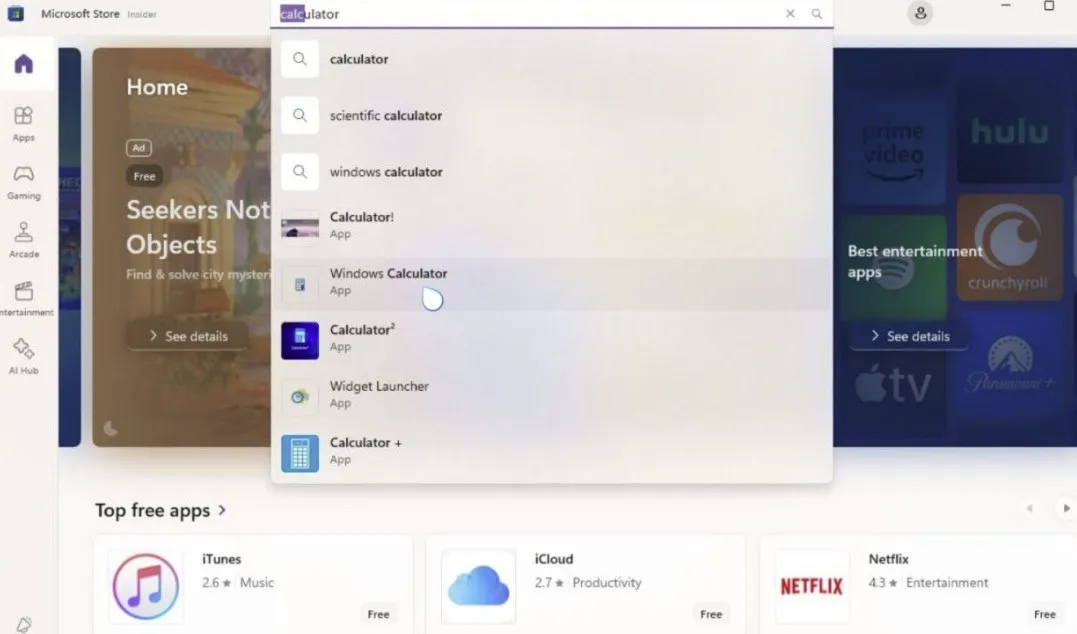This screenshot has width=1077, height=634.
Task: Open the Windows Calculator app result
Action: (x=552, y=282)
